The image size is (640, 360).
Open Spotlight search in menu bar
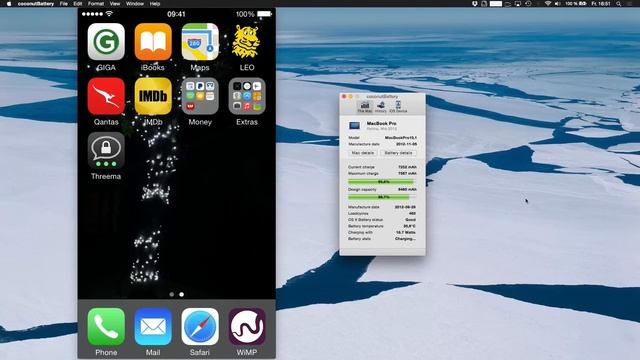pos(619,4)
